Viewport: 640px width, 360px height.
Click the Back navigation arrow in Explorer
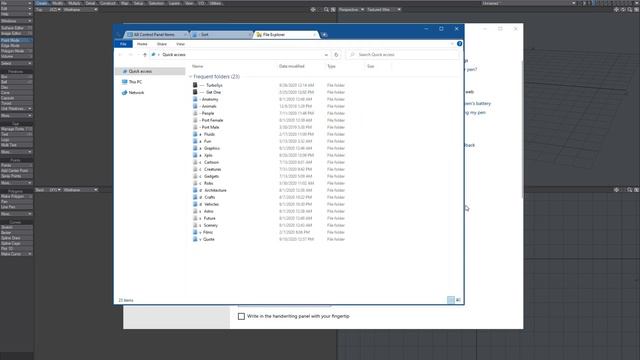coord(120,55)
